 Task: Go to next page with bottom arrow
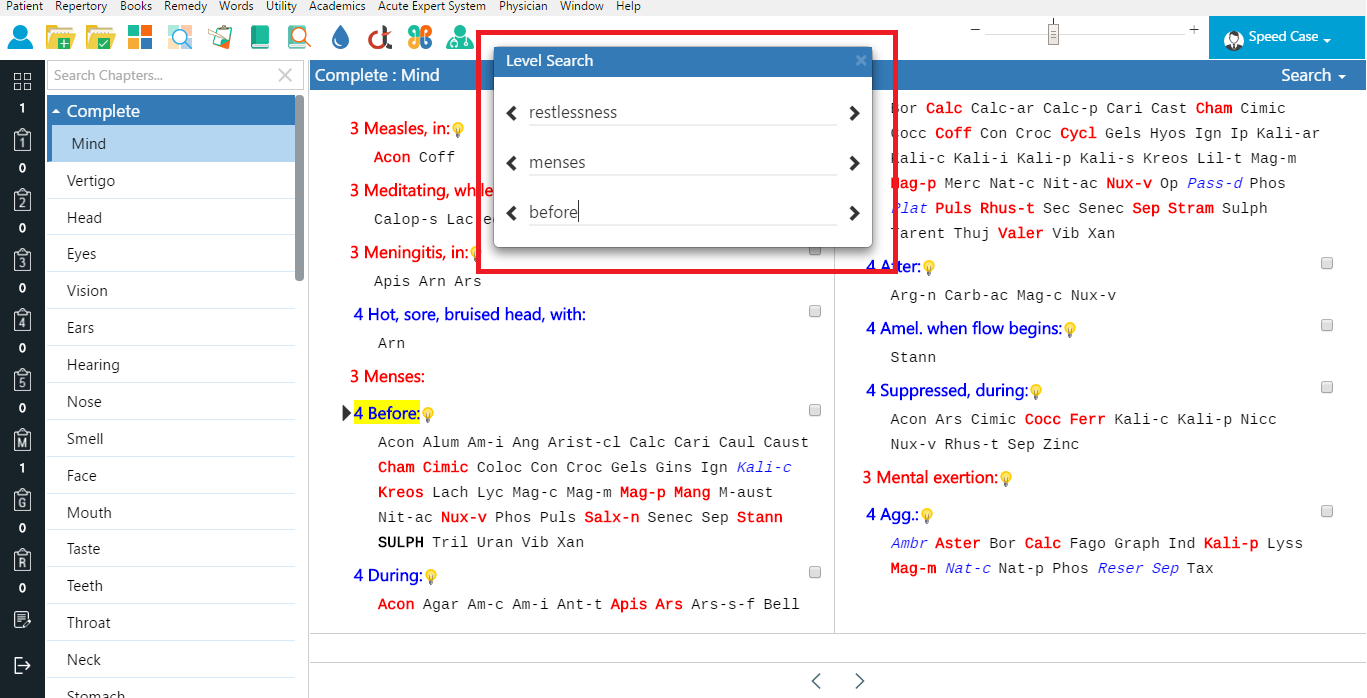click(x=860, y=681)
